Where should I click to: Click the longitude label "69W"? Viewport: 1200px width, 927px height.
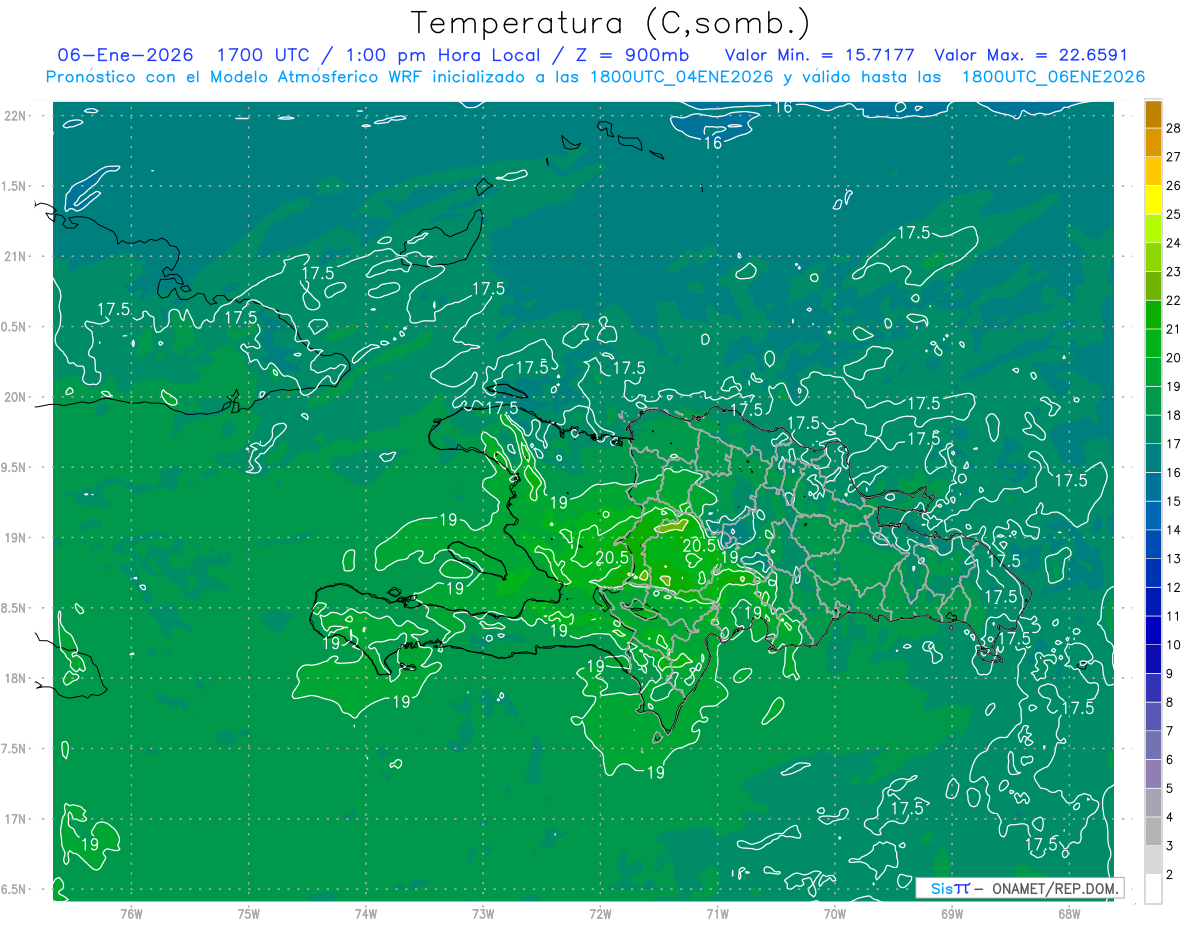(x=952, y=913)
